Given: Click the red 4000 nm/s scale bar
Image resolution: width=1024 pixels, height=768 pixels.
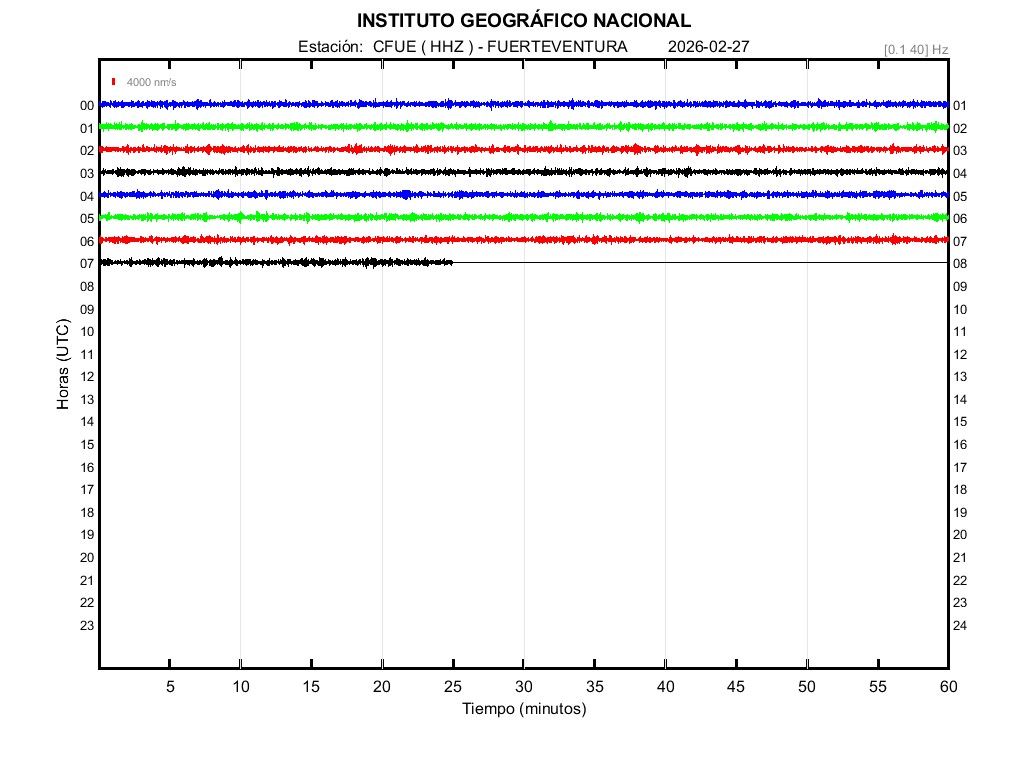Looking at the screenshot, I should point(114,82).
